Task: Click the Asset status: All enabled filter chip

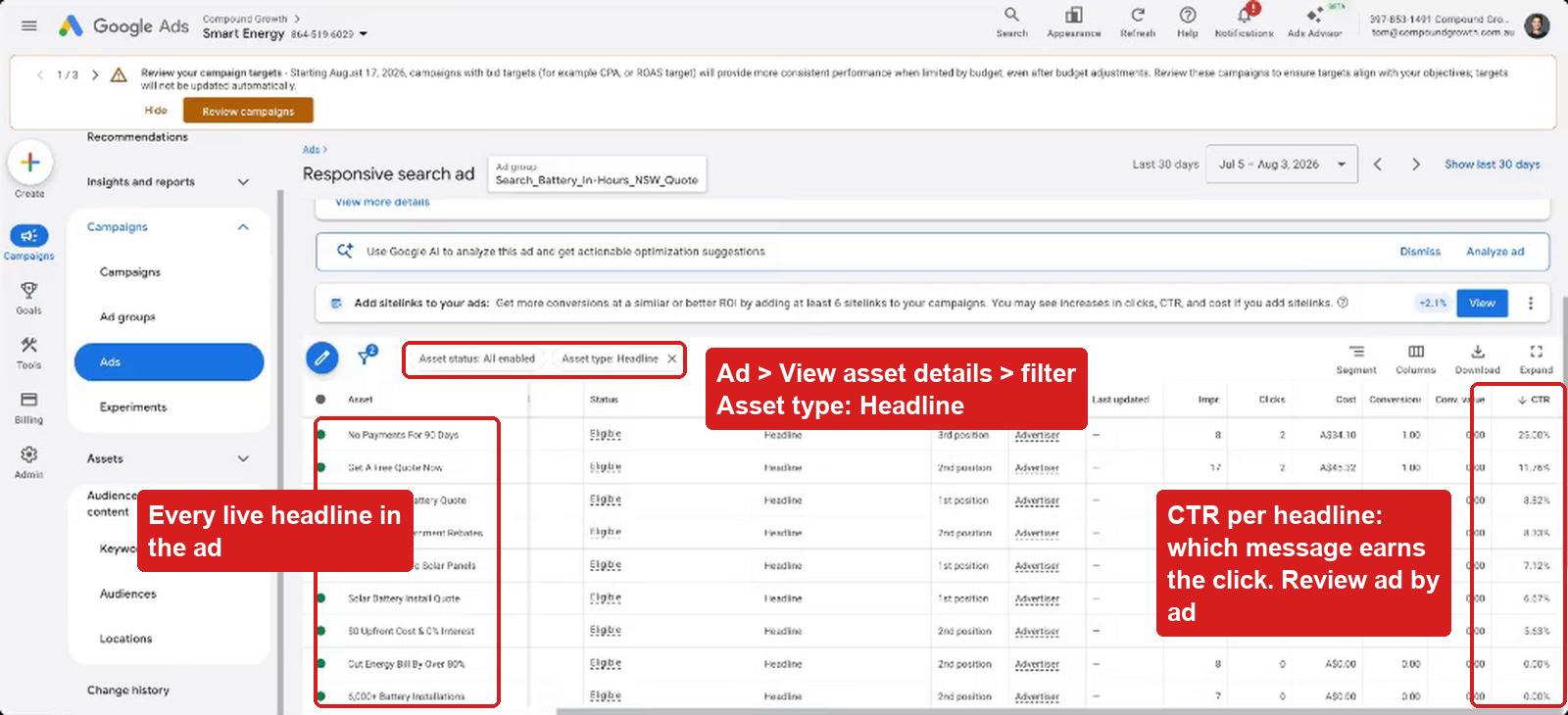Action: (x=477, y=359)
